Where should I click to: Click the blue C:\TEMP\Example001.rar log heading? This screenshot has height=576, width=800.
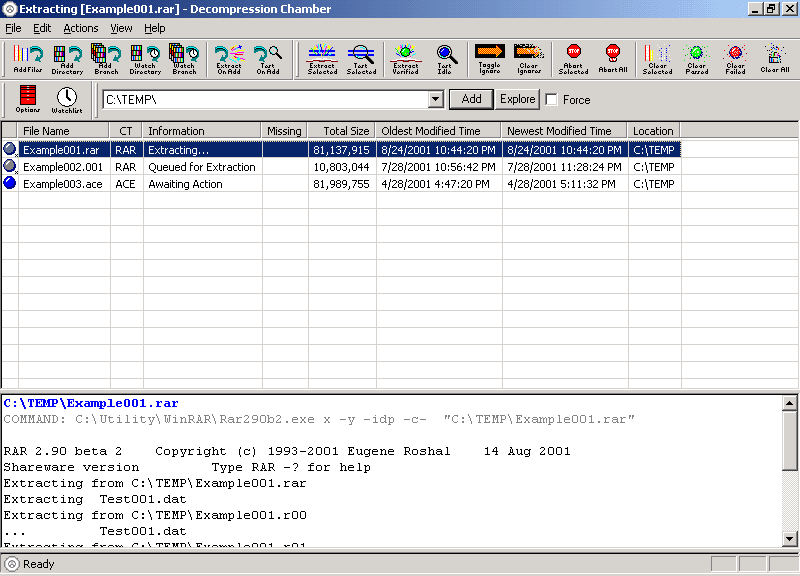91,403
